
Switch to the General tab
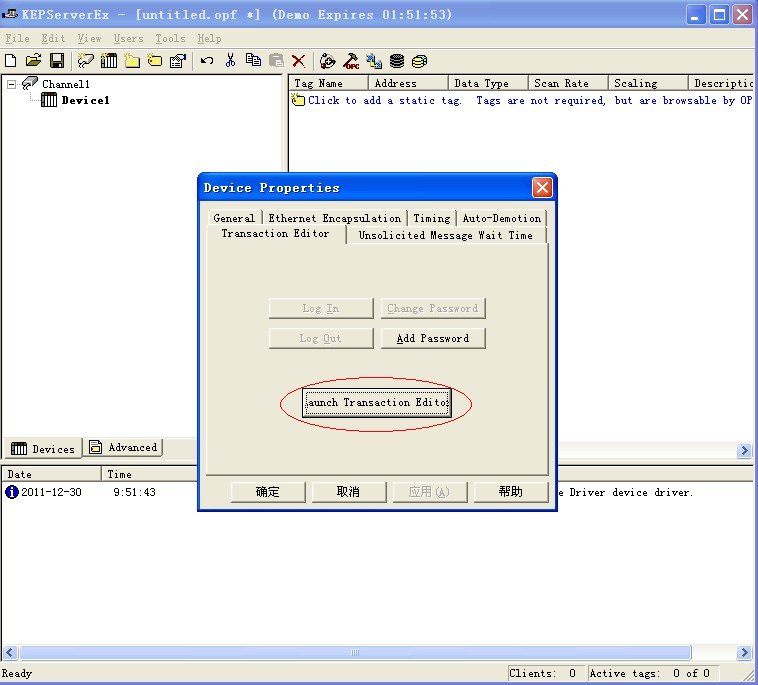click(x=234, y=218)
